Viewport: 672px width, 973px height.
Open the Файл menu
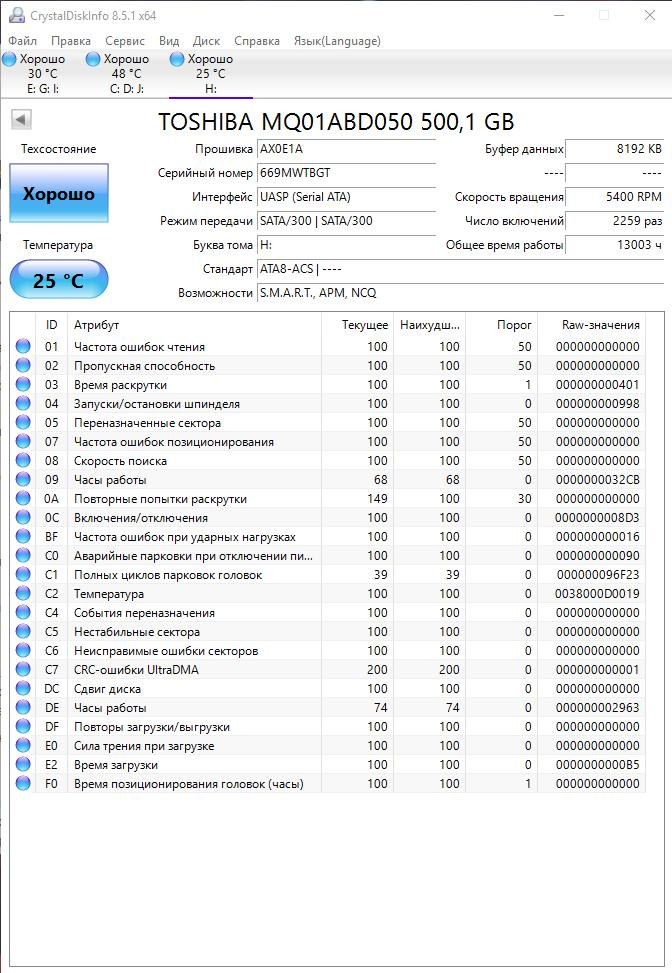(x=22, y=41)
